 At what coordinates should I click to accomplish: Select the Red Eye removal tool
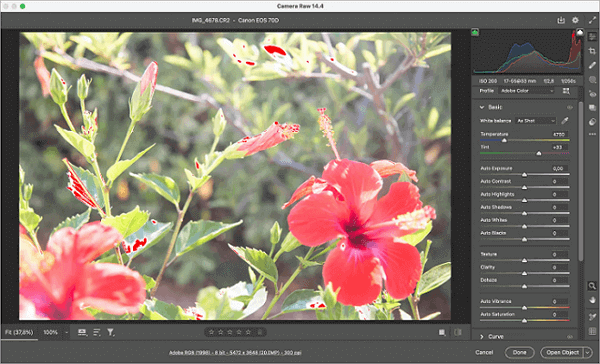pyautogui.click(x=592, y=94)
